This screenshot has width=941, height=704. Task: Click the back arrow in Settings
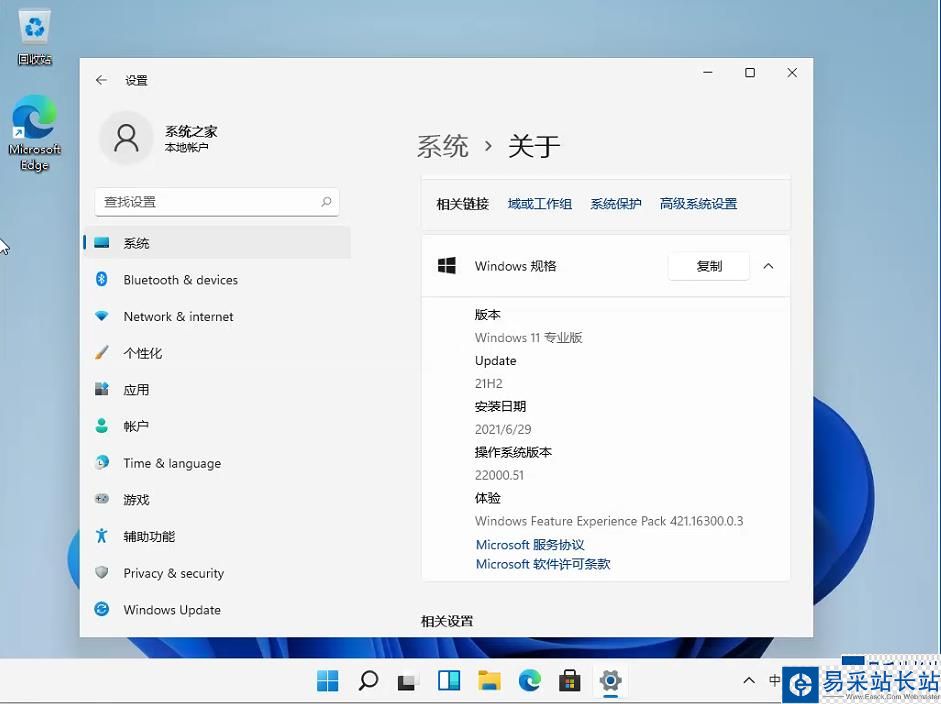[x=101, y=80]
